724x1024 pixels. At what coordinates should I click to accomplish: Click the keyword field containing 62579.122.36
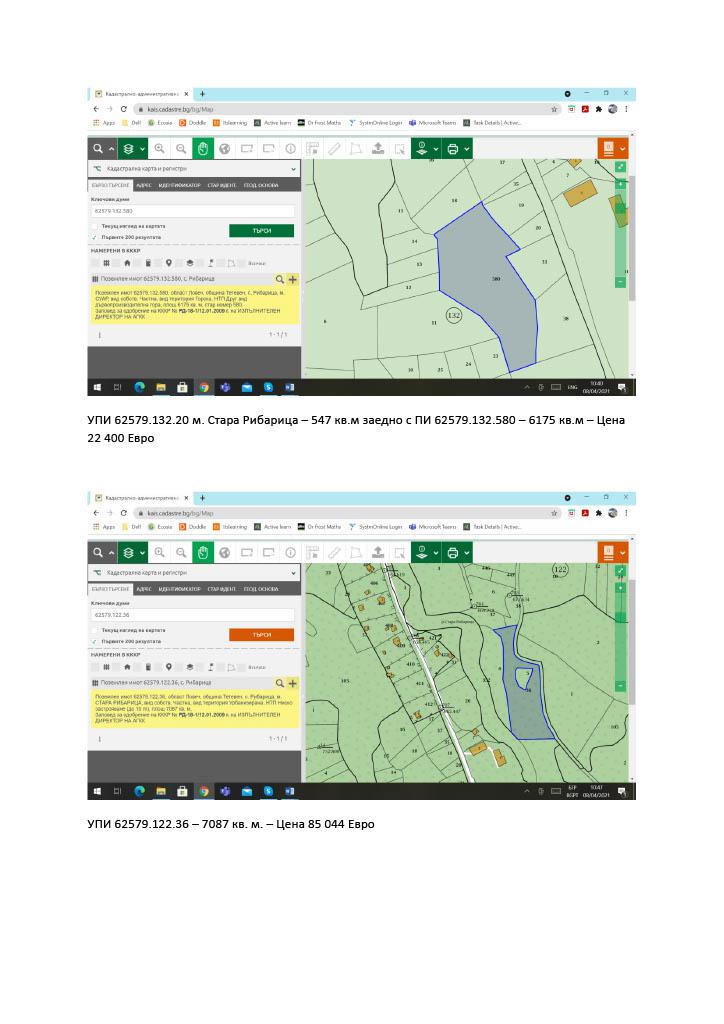pos(193,615)
